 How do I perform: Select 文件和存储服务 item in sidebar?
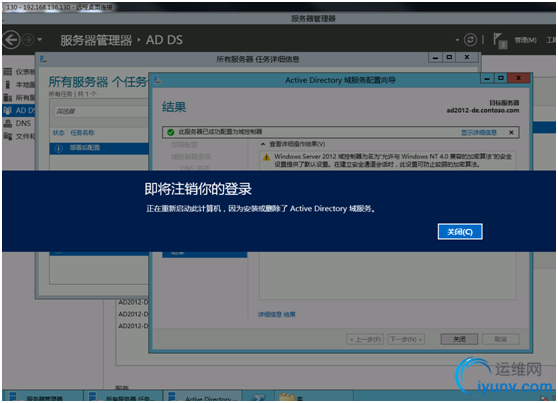coord(19,136)
